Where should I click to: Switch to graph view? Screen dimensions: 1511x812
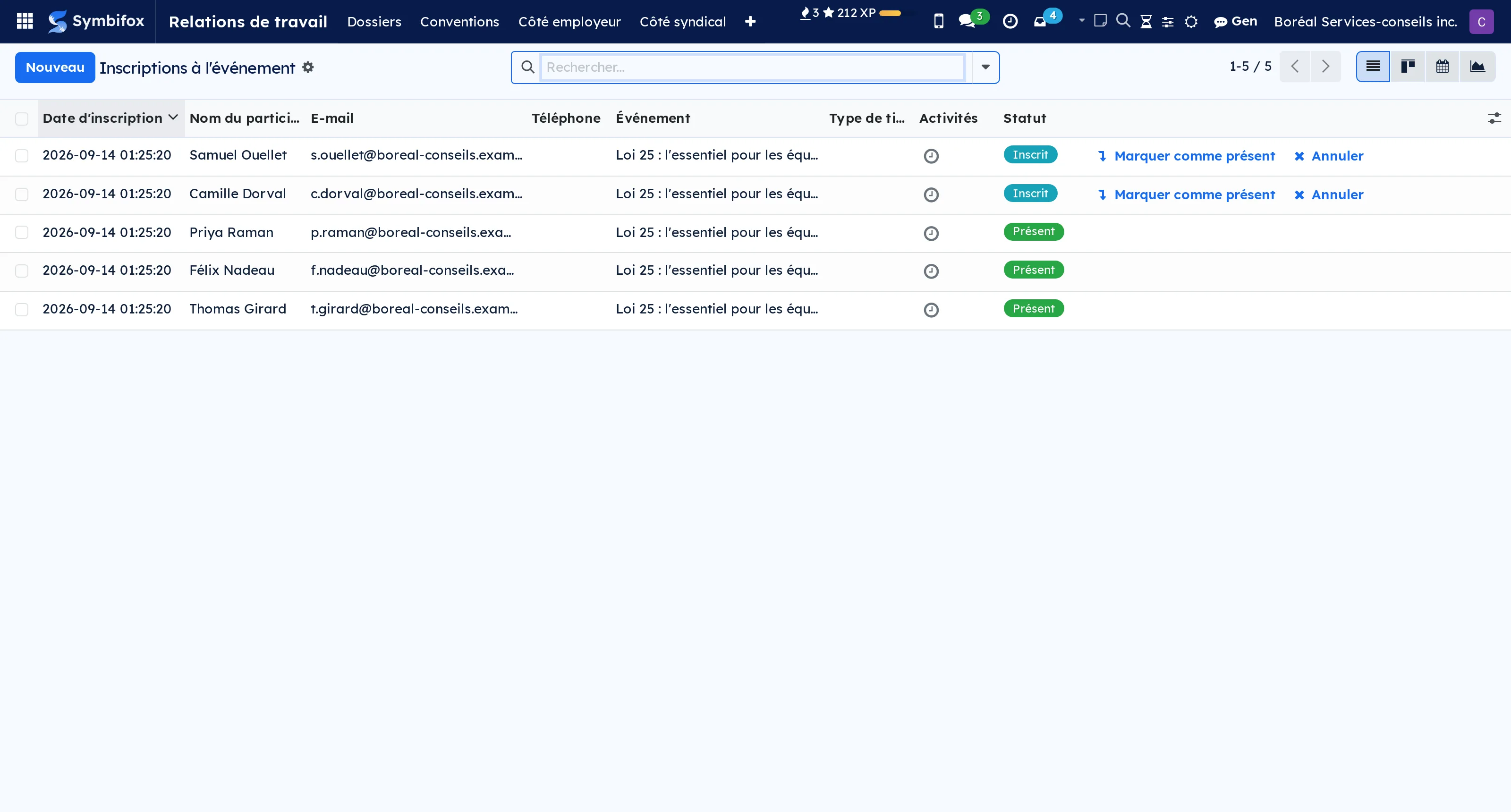pyautogui.click(x=1477, y=67)
